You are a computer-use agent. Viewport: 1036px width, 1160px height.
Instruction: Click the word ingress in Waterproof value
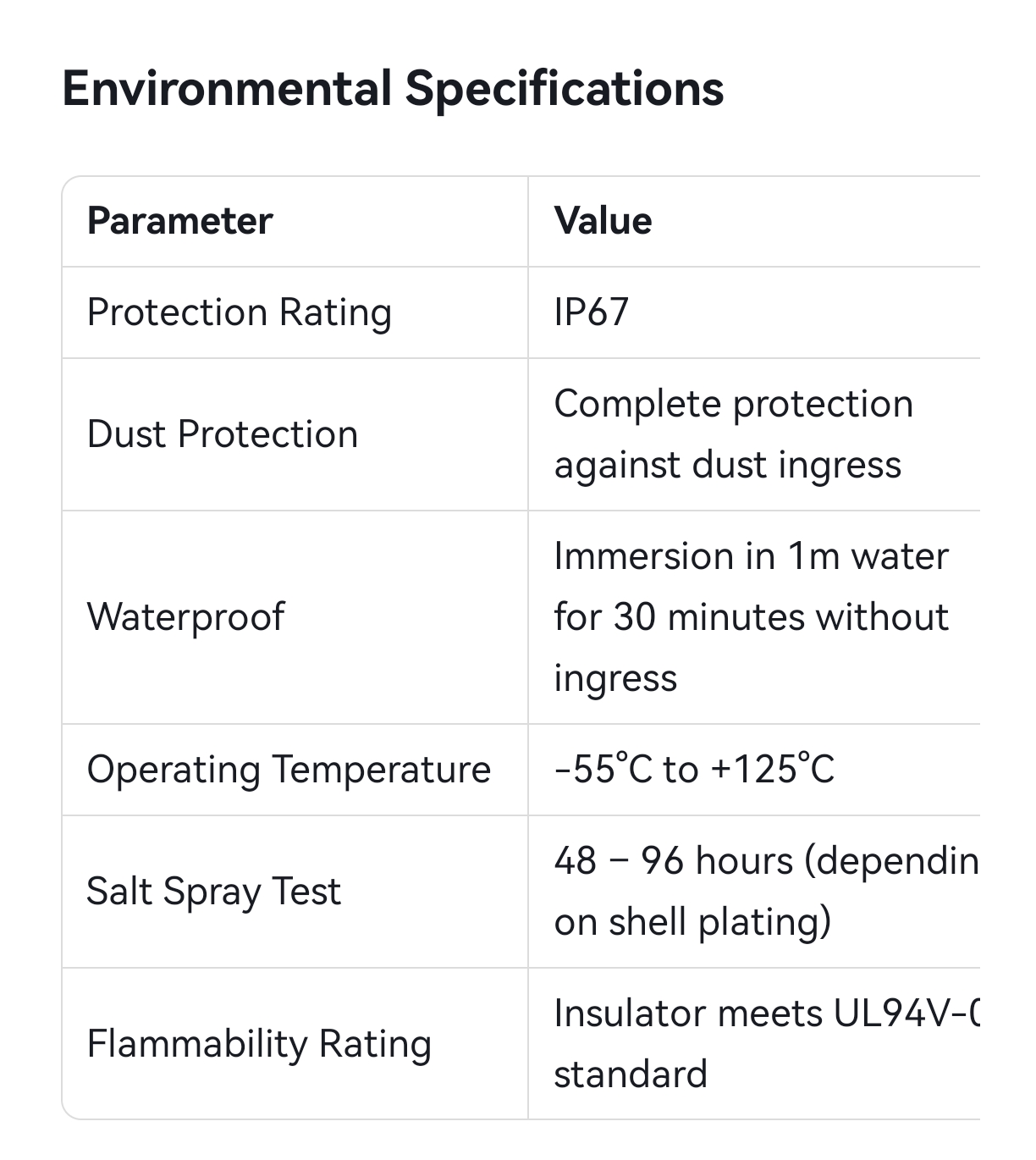(x=615, y=679)
